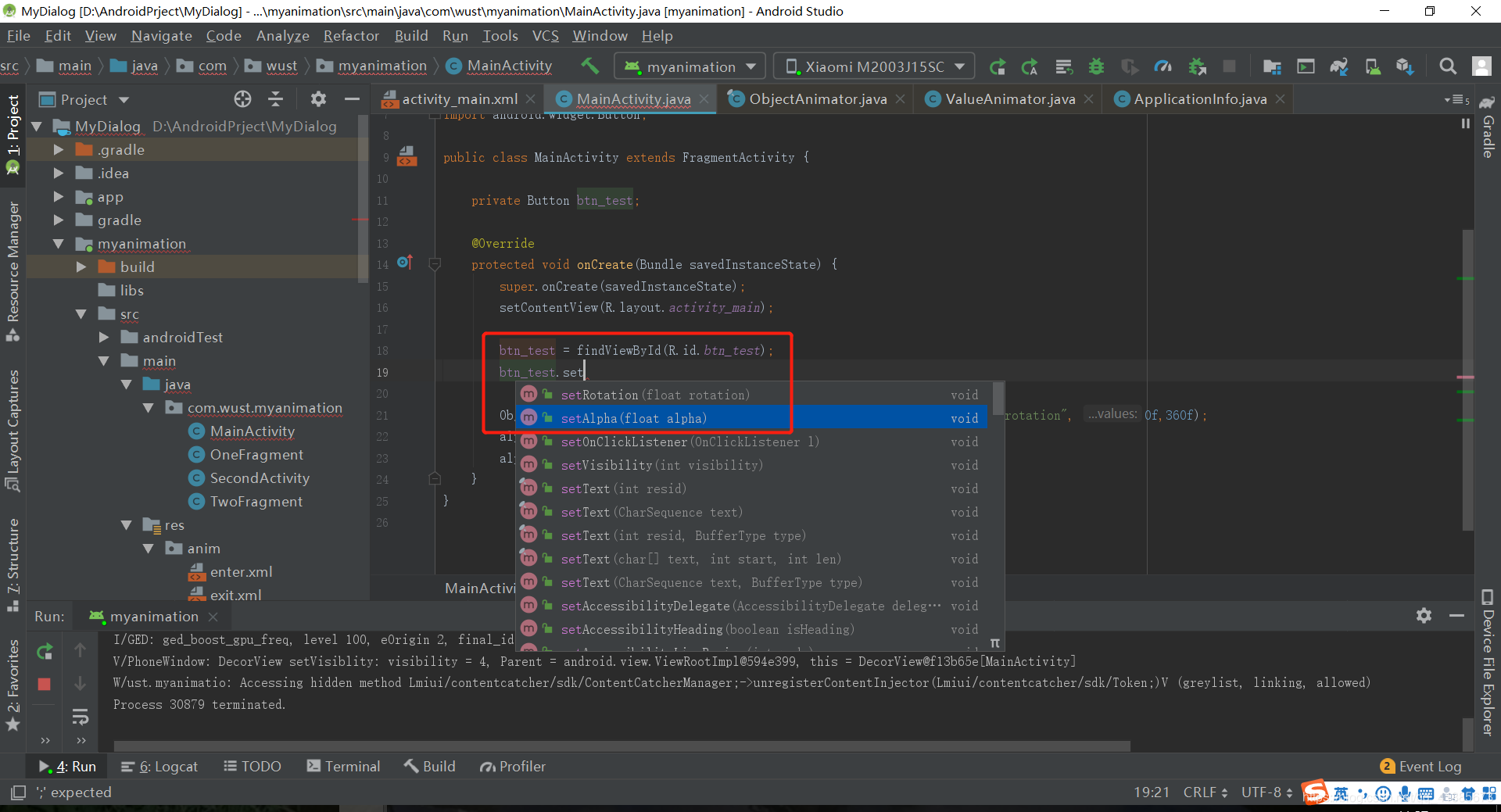Show hidden editor tabs list
Image resolution: width=1501 pixels, height=812 pixels.
coord(1456,99)
